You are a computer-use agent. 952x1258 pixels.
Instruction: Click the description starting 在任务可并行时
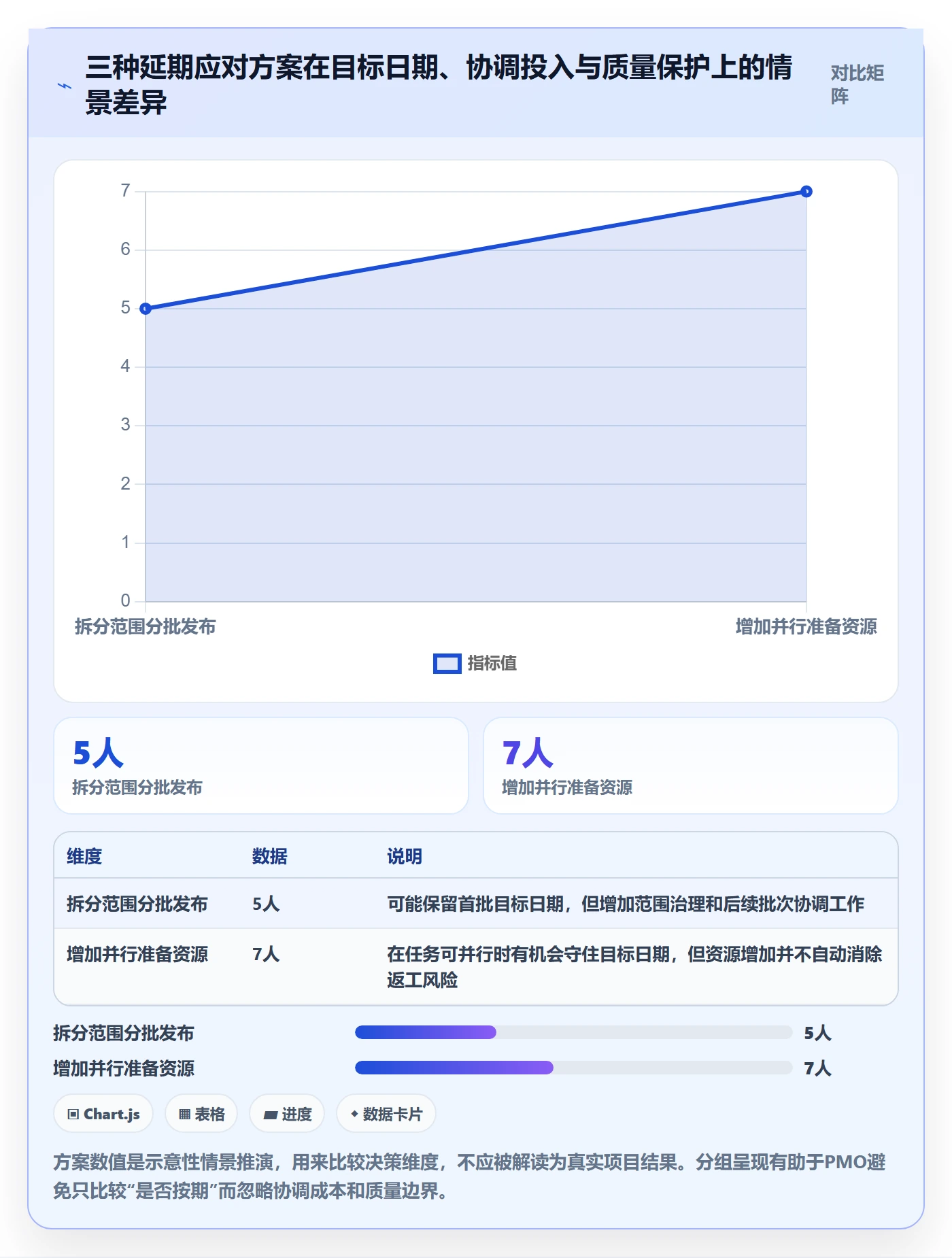pos(634,967)
